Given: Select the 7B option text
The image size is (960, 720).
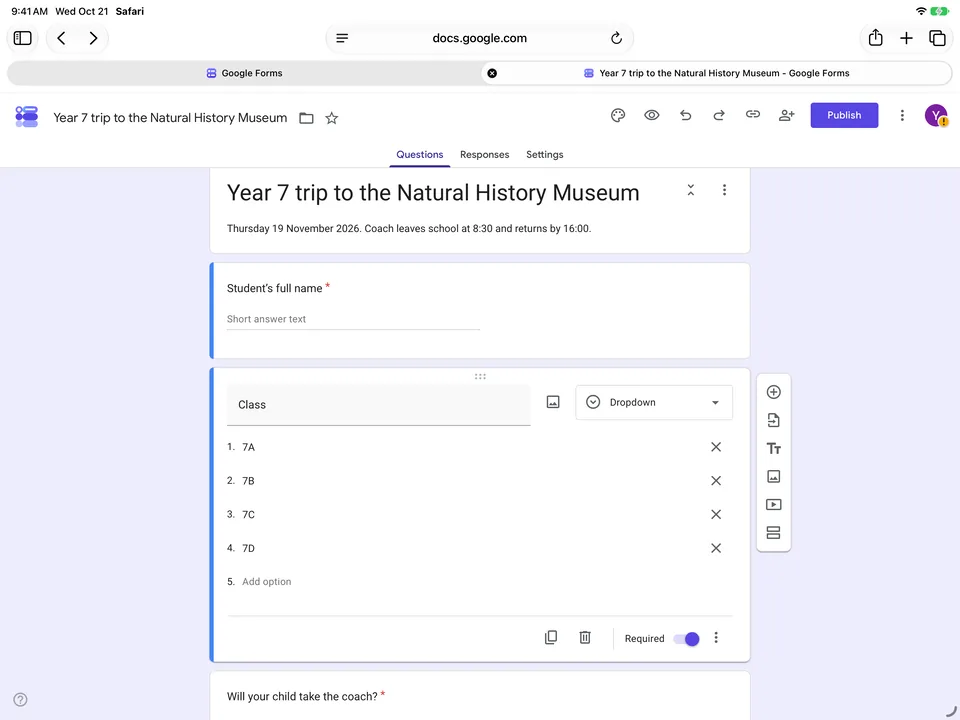Looking at the screenshot, I should 248,481.
